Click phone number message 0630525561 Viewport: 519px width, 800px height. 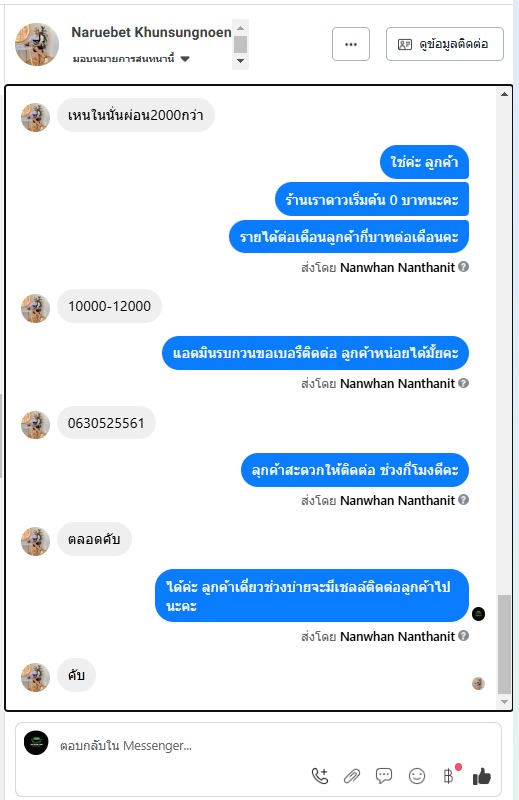click(106, 423)
